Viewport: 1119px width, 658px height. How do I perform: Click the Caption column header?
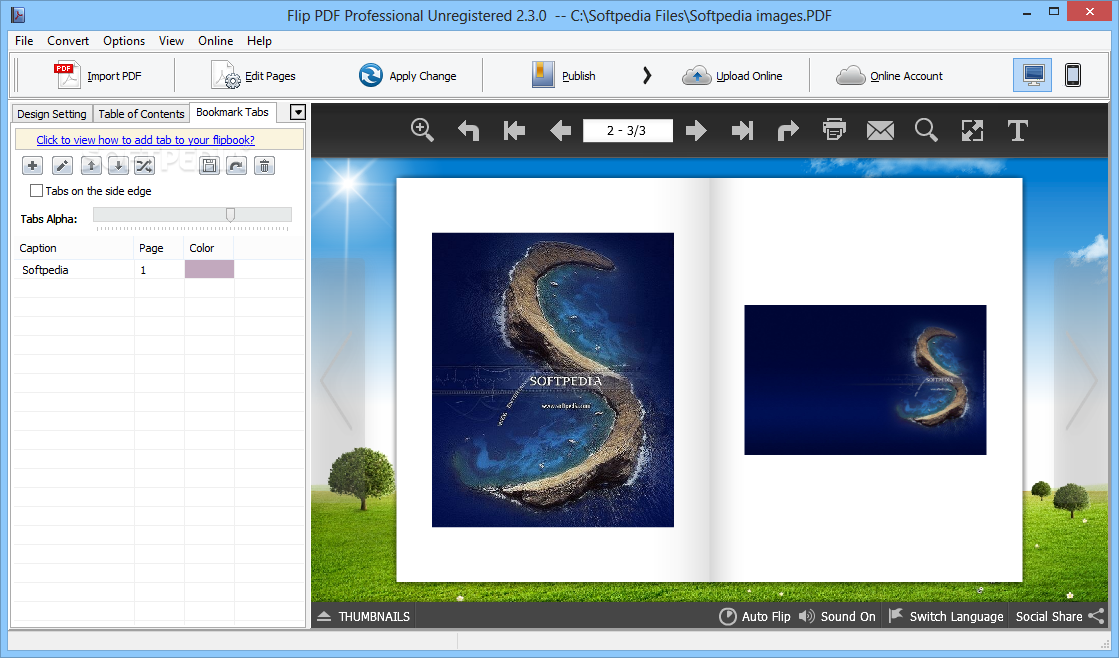pos(74,248)
